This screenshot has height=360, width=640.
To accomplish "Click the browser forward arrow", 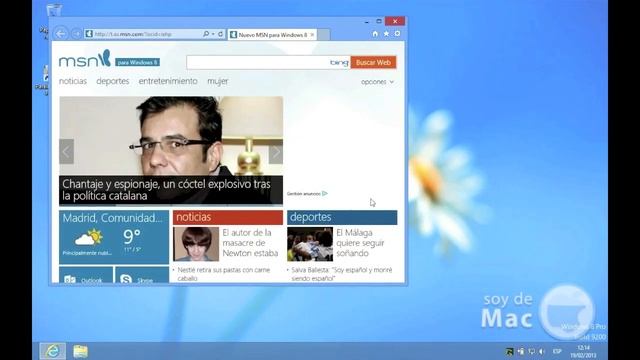I will click(76, 34).
